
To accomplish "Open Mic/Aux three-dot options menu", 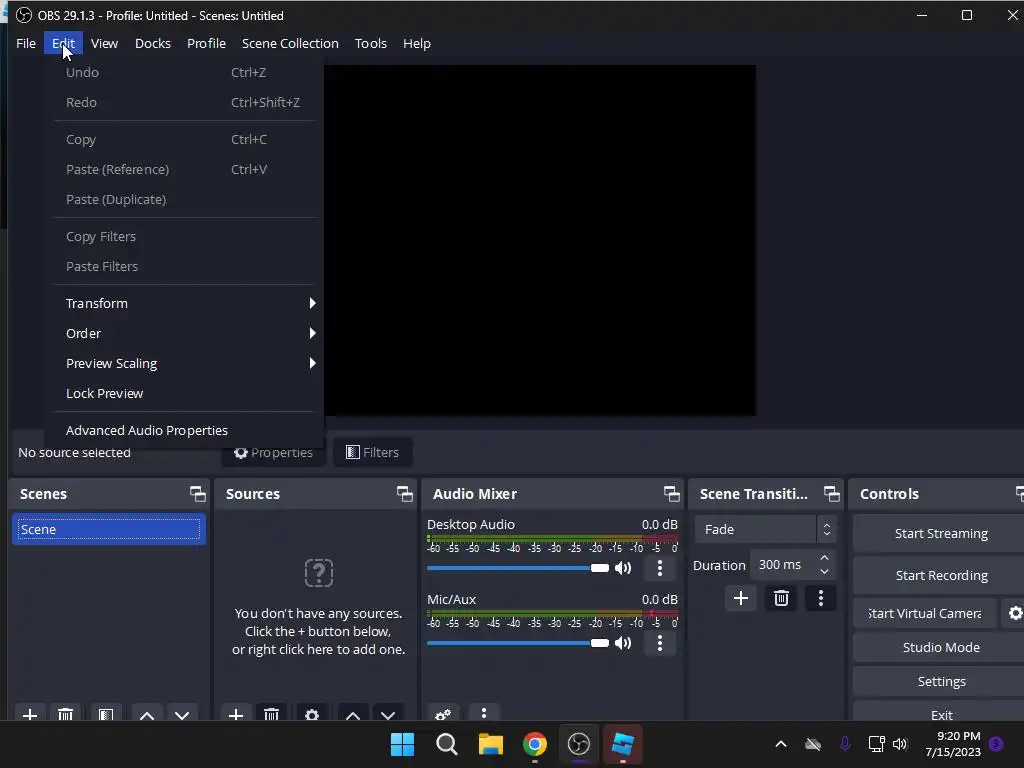I will point(660,643).
